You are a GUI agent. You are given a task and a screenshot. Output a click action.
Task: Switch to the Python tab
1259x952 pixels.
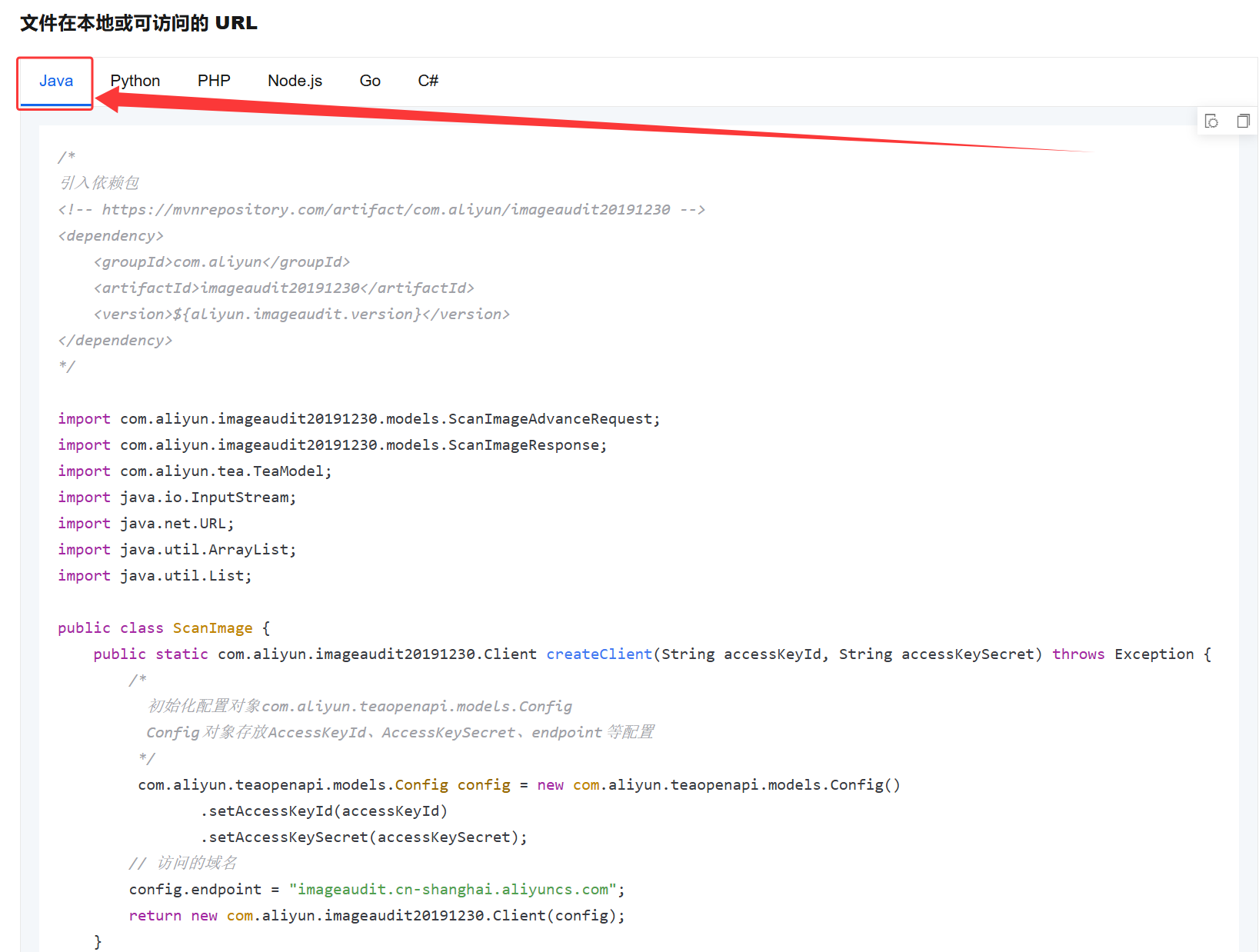135,81
